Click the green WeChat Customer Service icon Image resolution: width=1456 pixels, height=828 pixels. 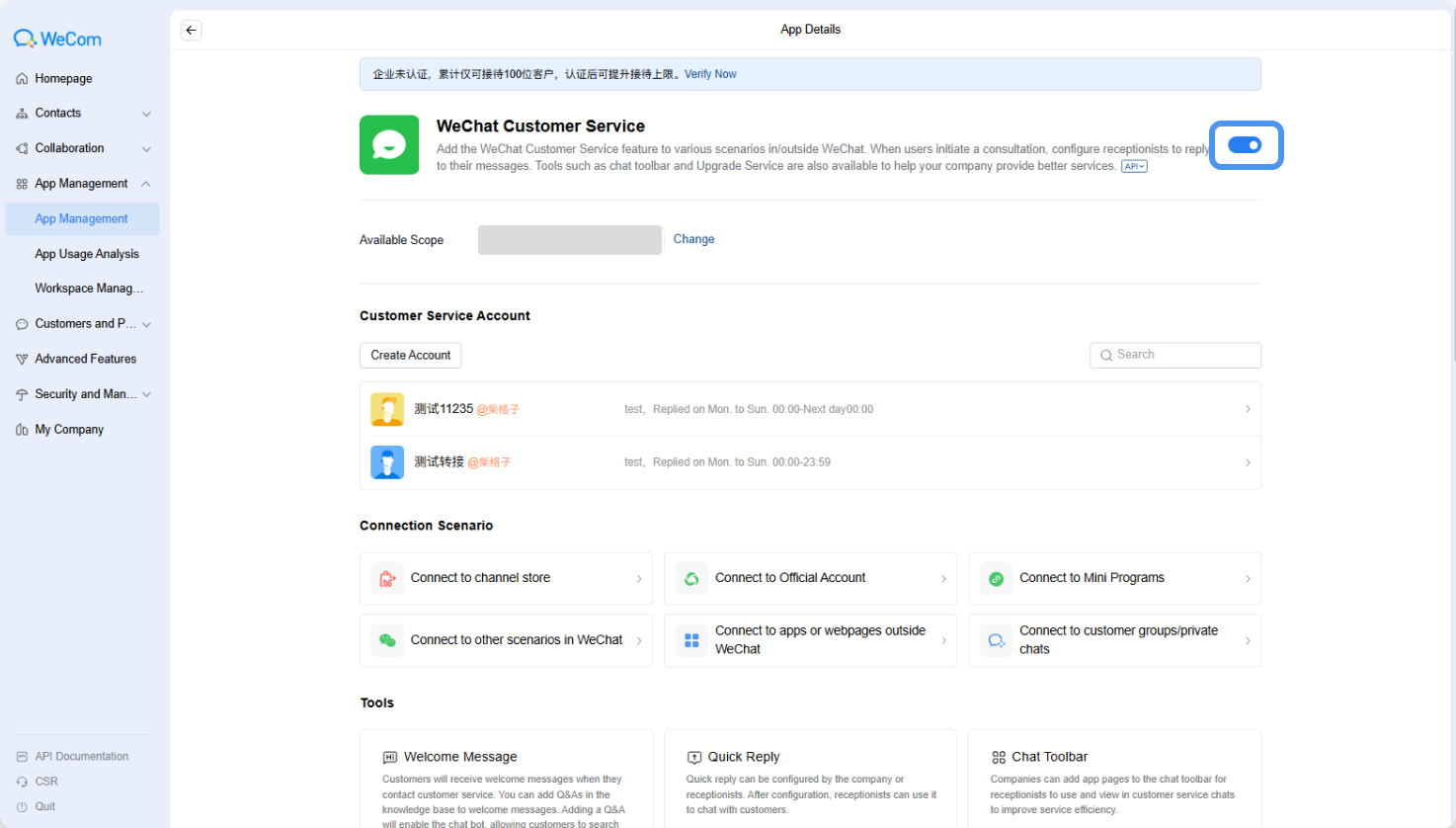coord(389,145)
